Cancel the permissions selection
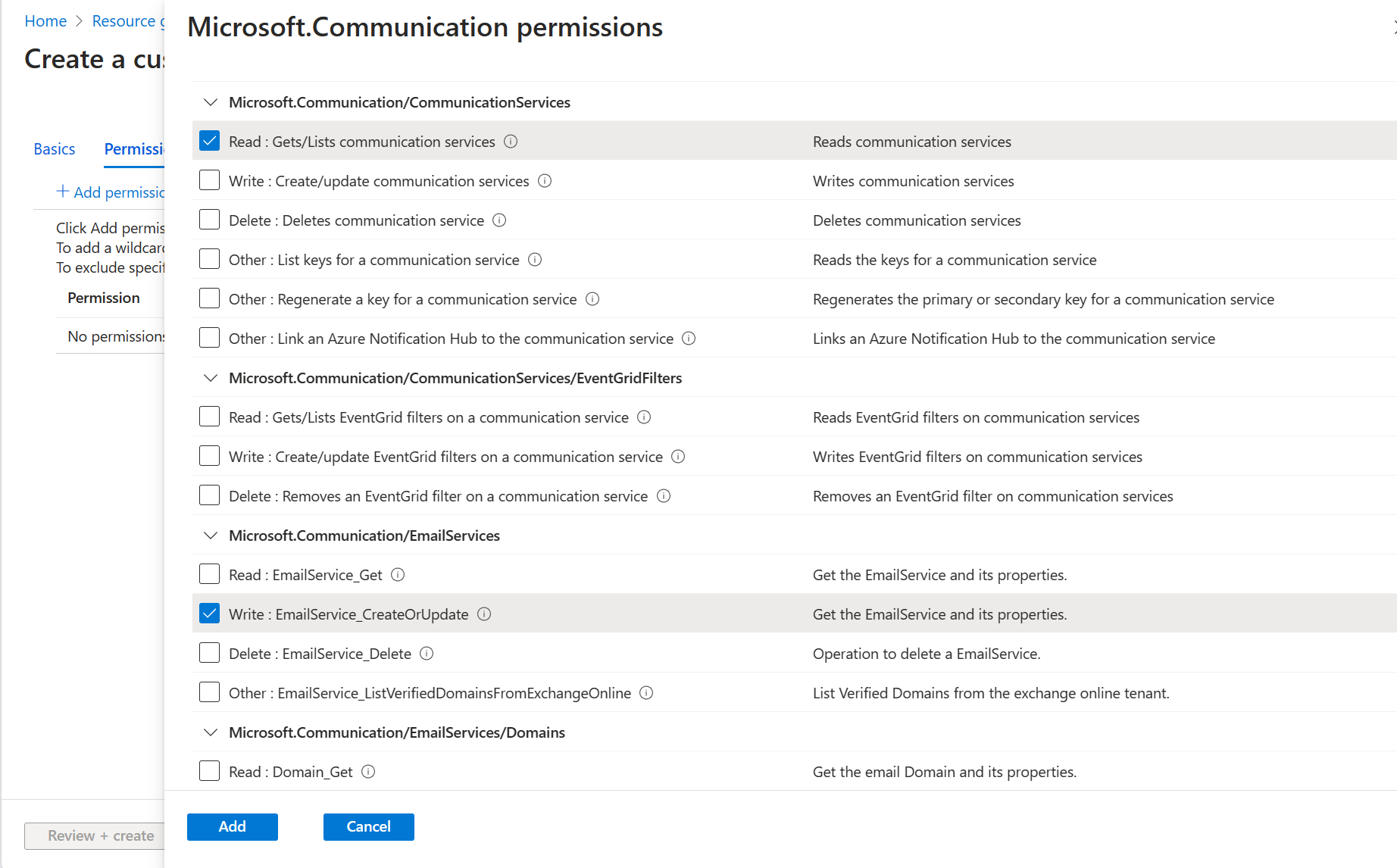Image resolution: width=1397 pixels, height=868 pixels. (369, 826)
